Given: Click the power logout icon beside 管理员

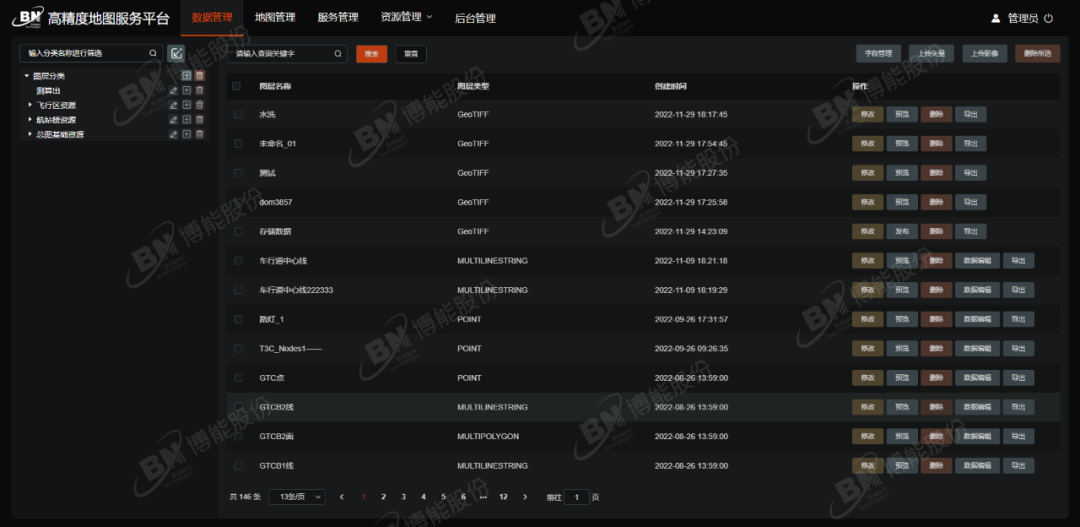Looking at the screenshot, I should tap(1048, 18).
